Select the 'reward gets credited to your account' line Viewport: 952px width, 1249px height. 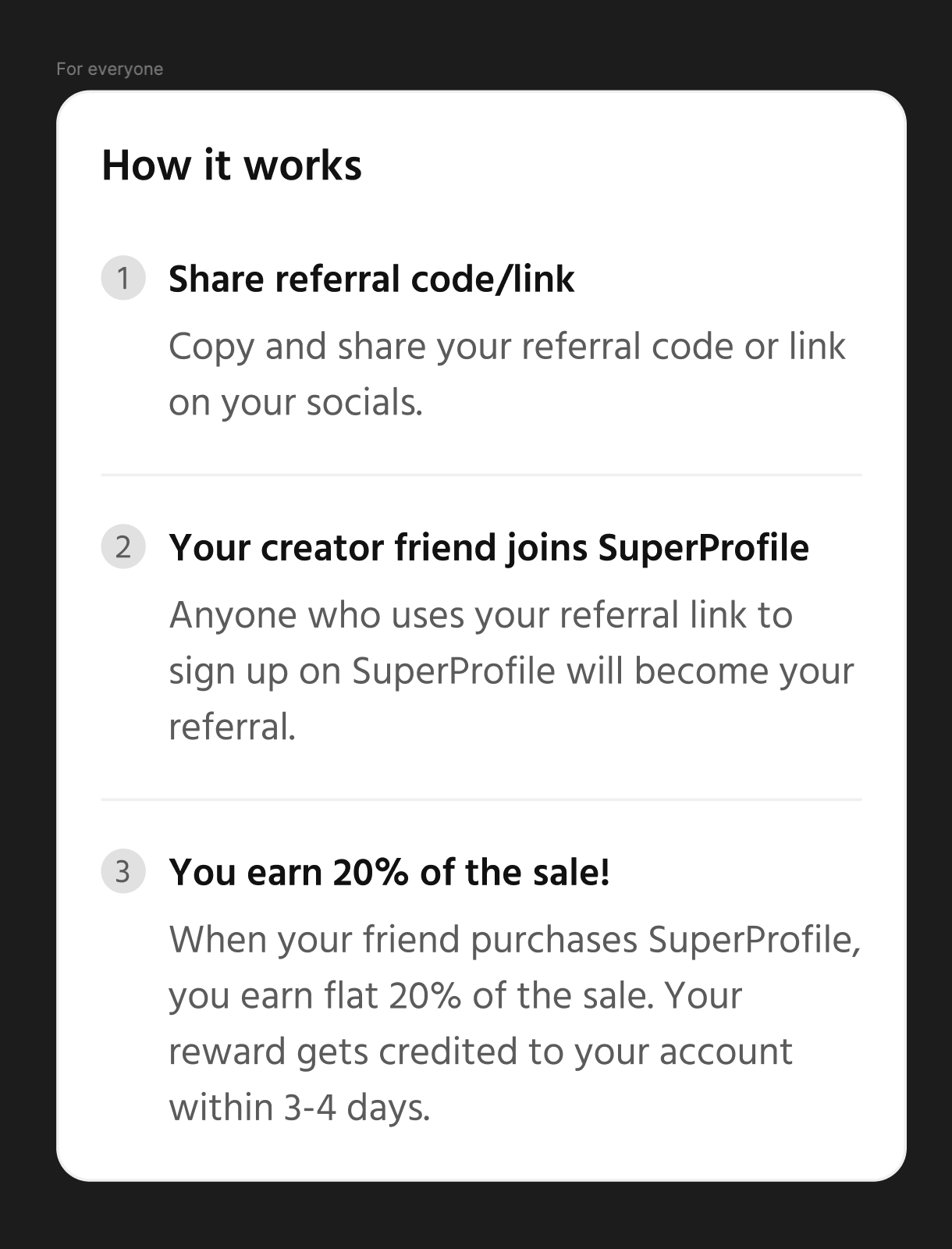point(481,1052)
